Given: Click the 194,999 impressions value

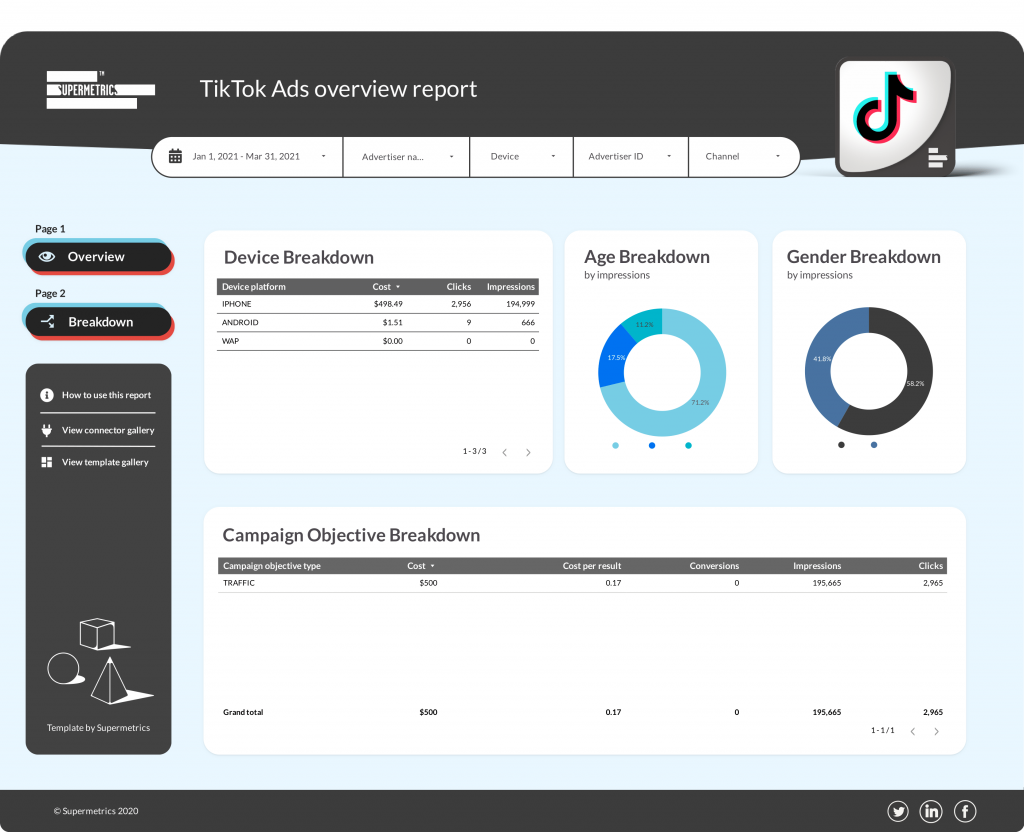Looking at the screenshot, I should point(520,304).
